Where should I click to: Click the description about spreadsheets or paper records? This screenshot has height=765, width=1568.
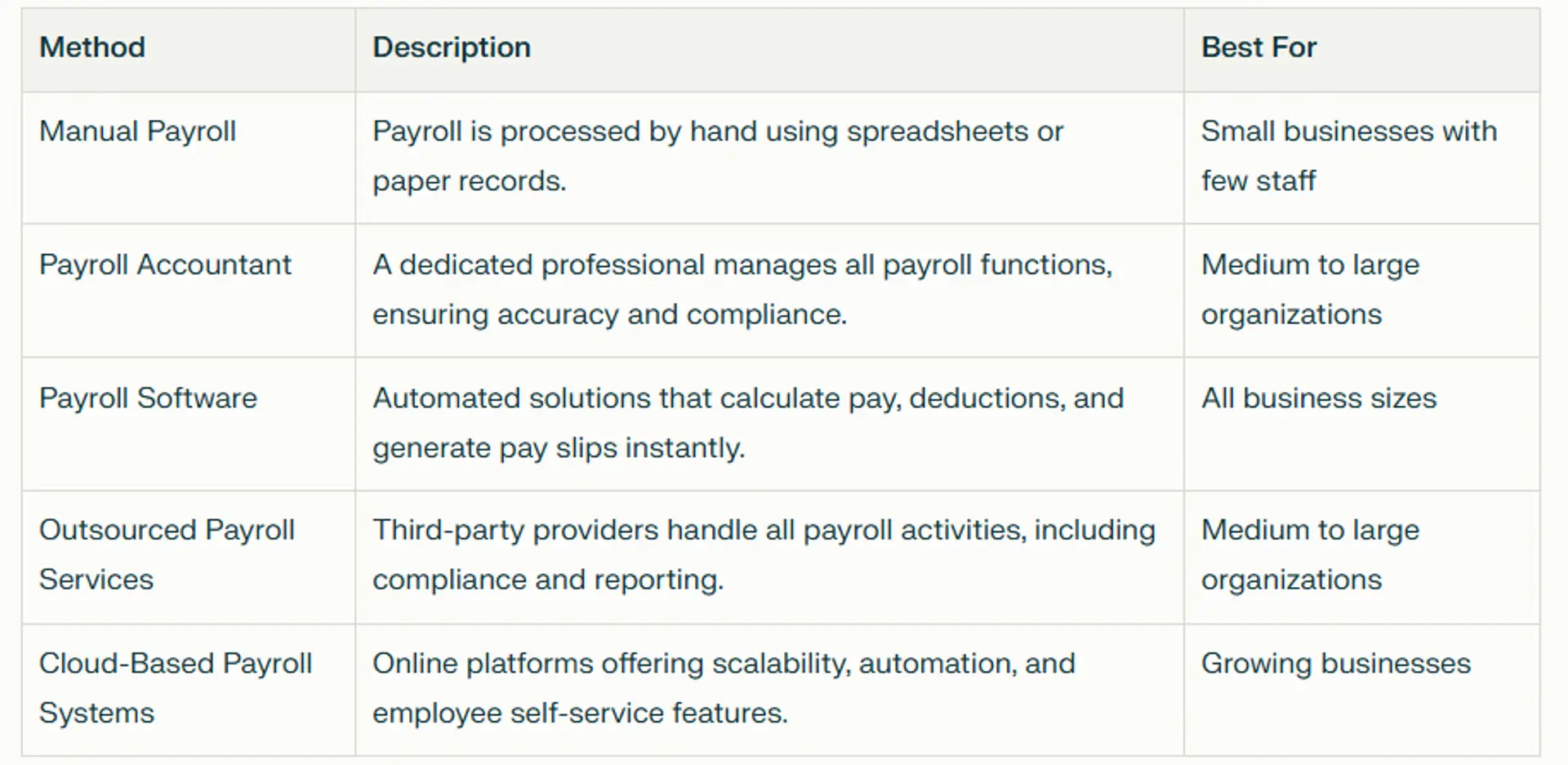click(717, 155)
